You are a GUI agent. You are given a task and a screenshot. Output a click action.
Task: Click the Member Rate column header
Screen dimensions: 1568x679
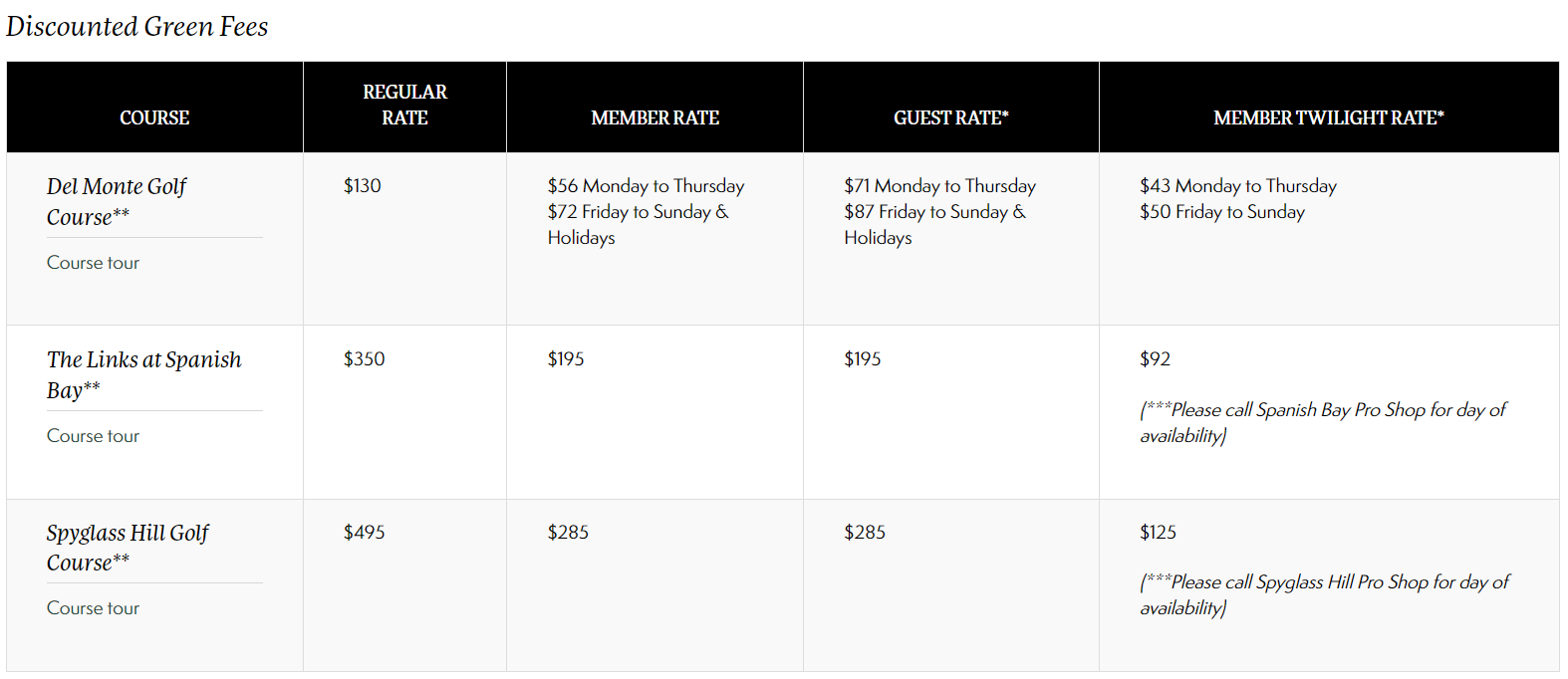click(x=654, y=117)
